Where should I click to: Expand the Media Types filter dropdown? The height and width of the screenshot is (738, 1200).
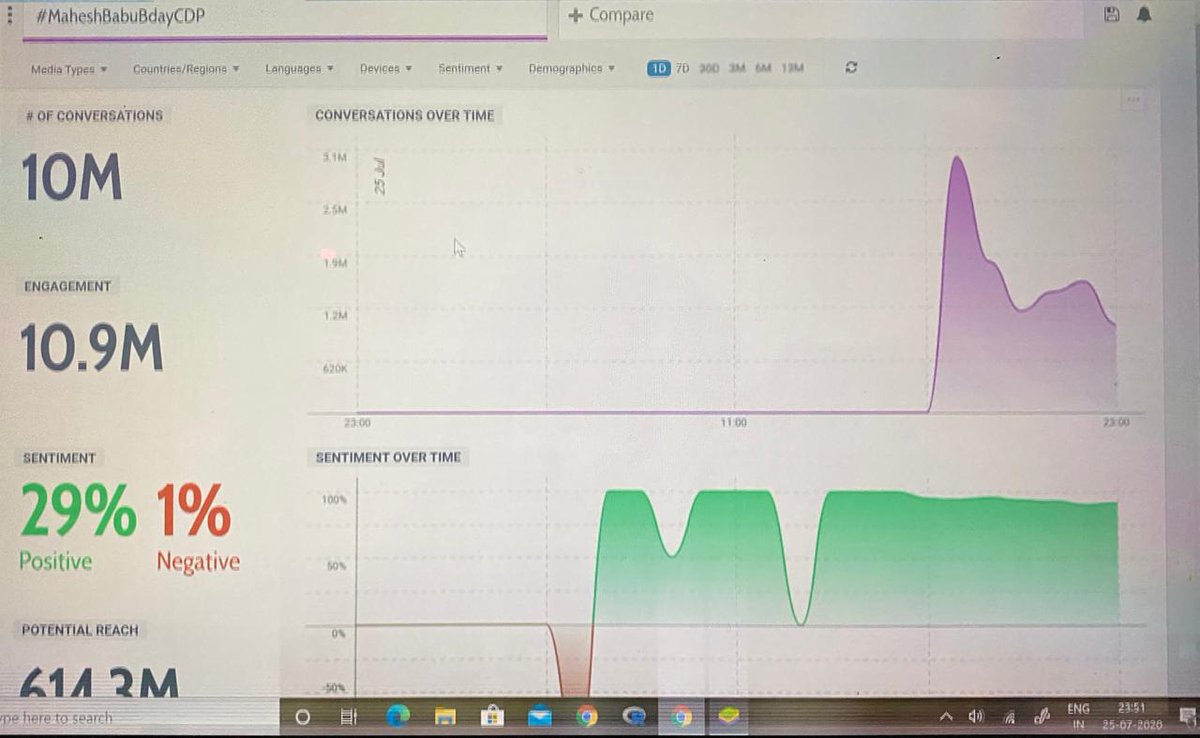pos(69,69)
